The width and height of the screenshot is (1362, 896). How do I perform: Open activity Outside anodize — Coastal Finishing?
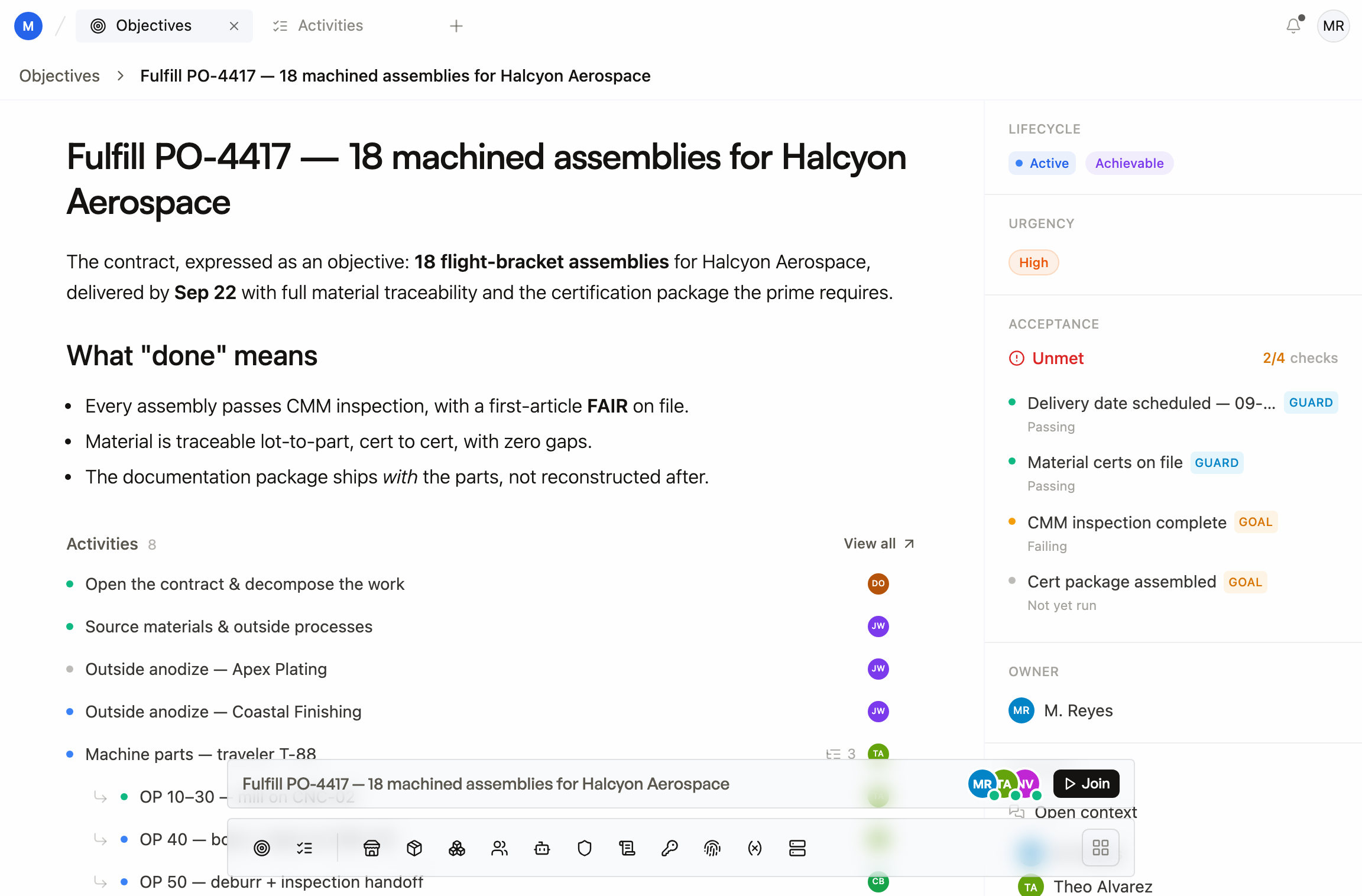tap(223, 712)
